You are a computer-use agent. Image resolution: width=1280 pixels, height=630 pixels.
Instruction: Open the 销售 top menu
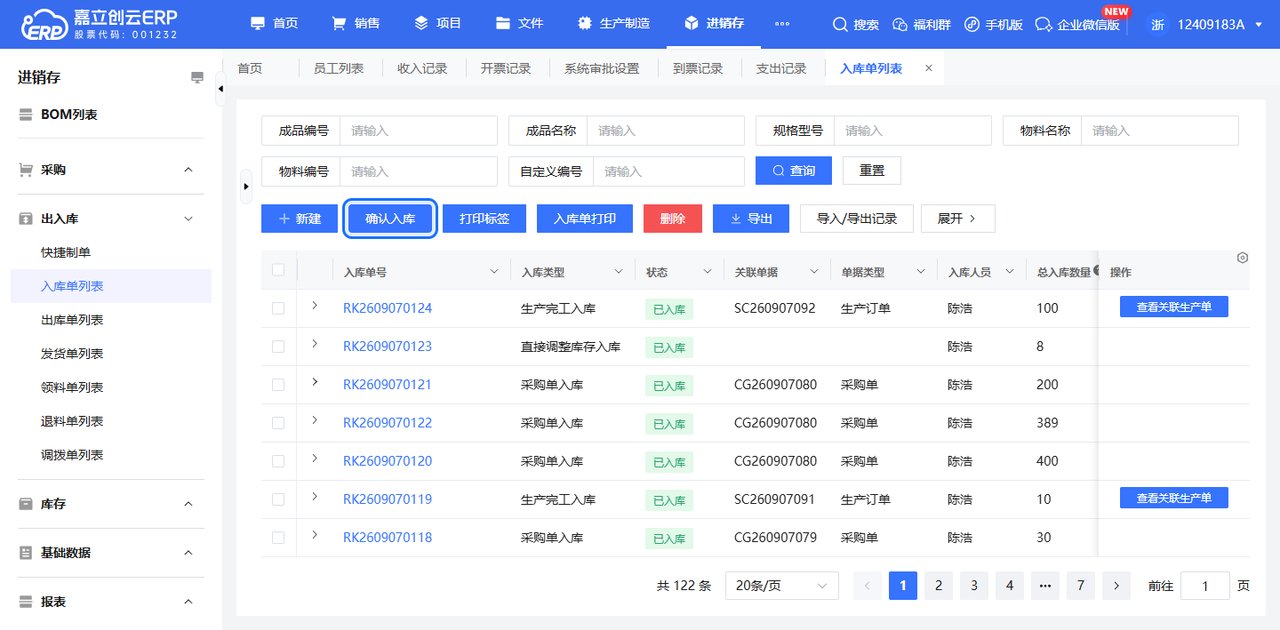point(356,23)
